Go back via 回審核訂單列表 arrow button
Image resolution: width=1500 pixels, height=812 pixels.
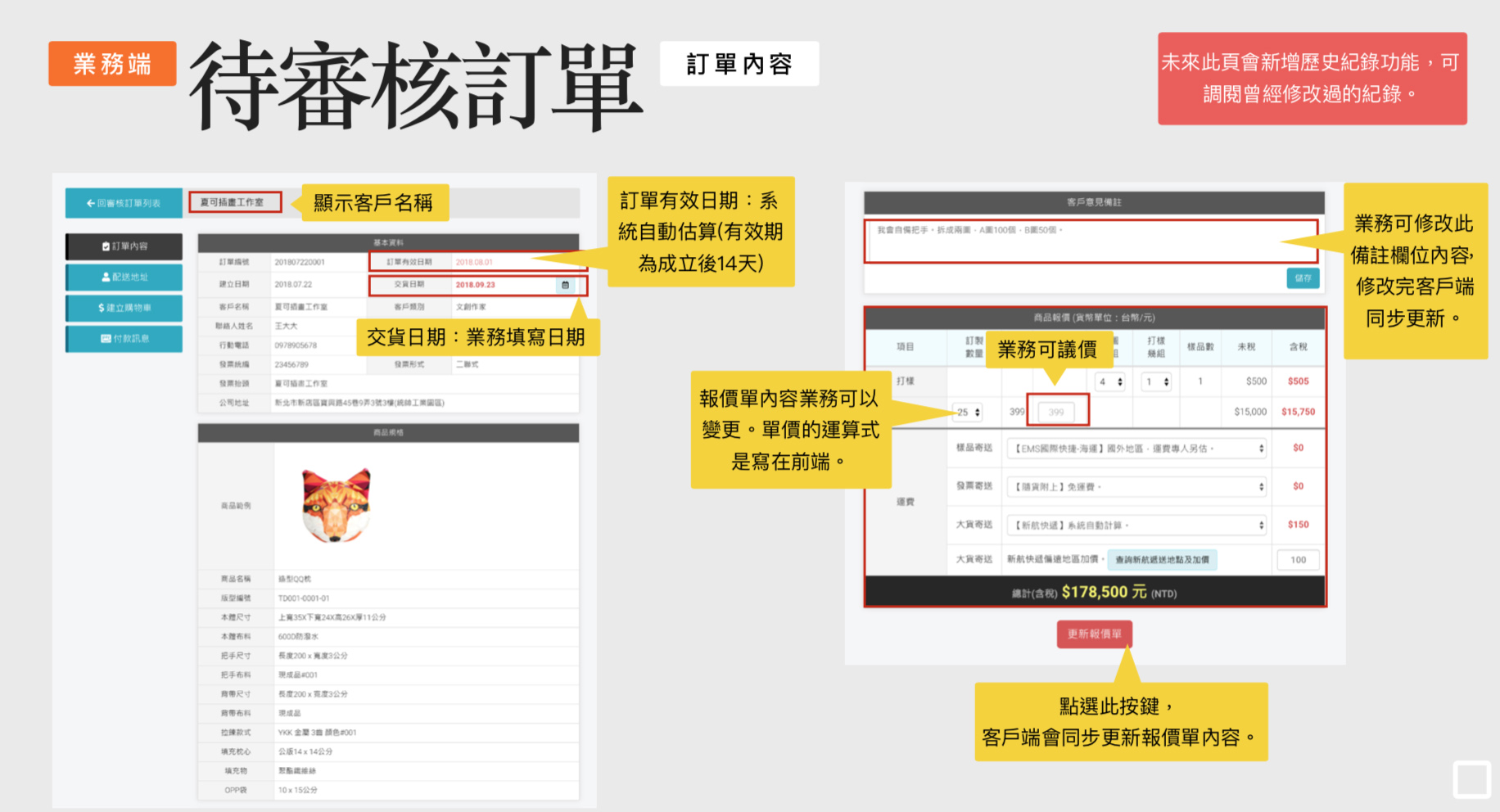(x=124, y=203)
